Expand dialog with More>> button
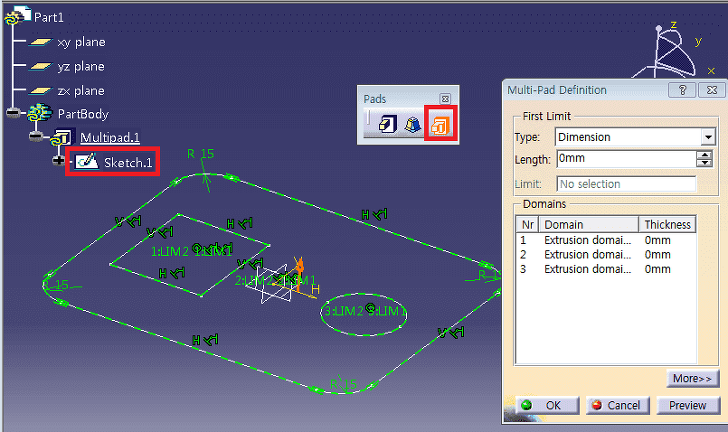The image size is (728, 432). pos(692,379)
